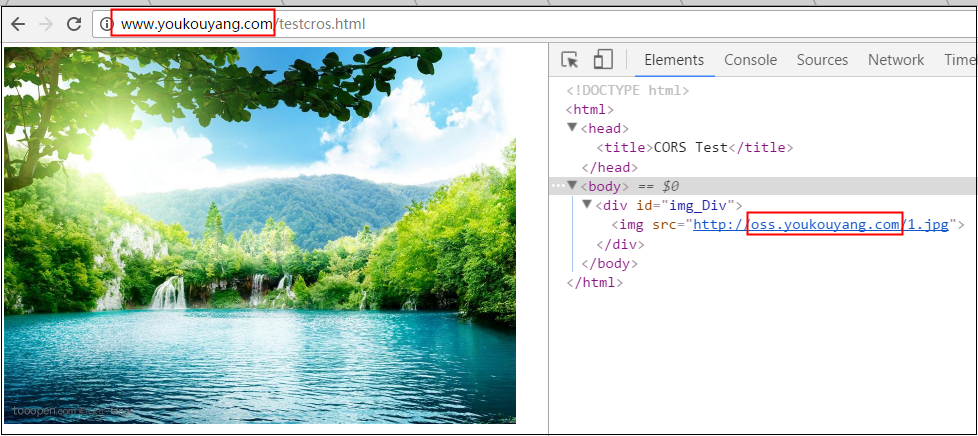This screenshot has height=436, width=978.
Task: Select the DOCTYPE html line
Action: (627, 90)
